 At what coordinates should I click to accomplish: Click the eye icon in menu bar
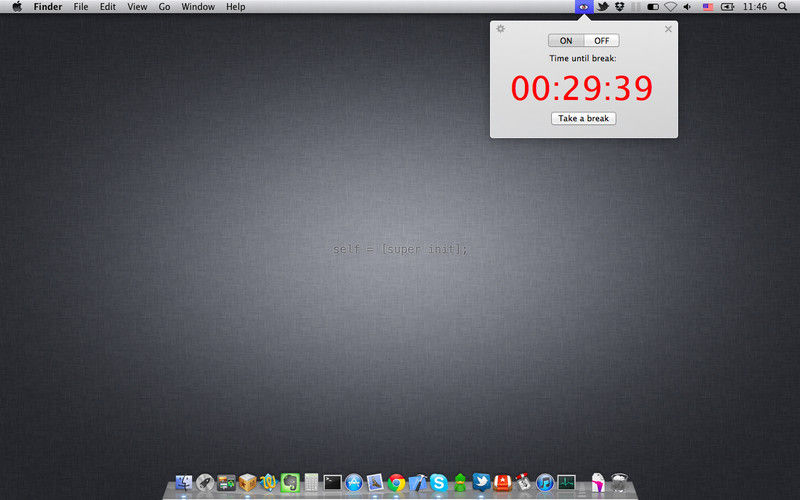coord(584,7)
